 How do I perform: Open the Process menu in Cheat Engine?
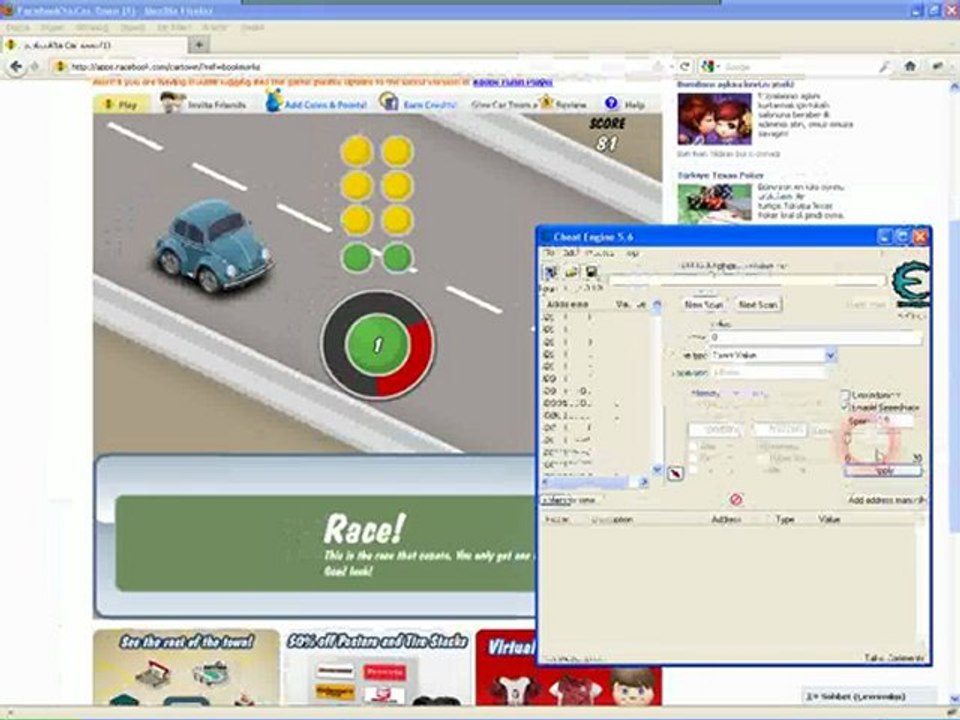(x=598, y=253)
